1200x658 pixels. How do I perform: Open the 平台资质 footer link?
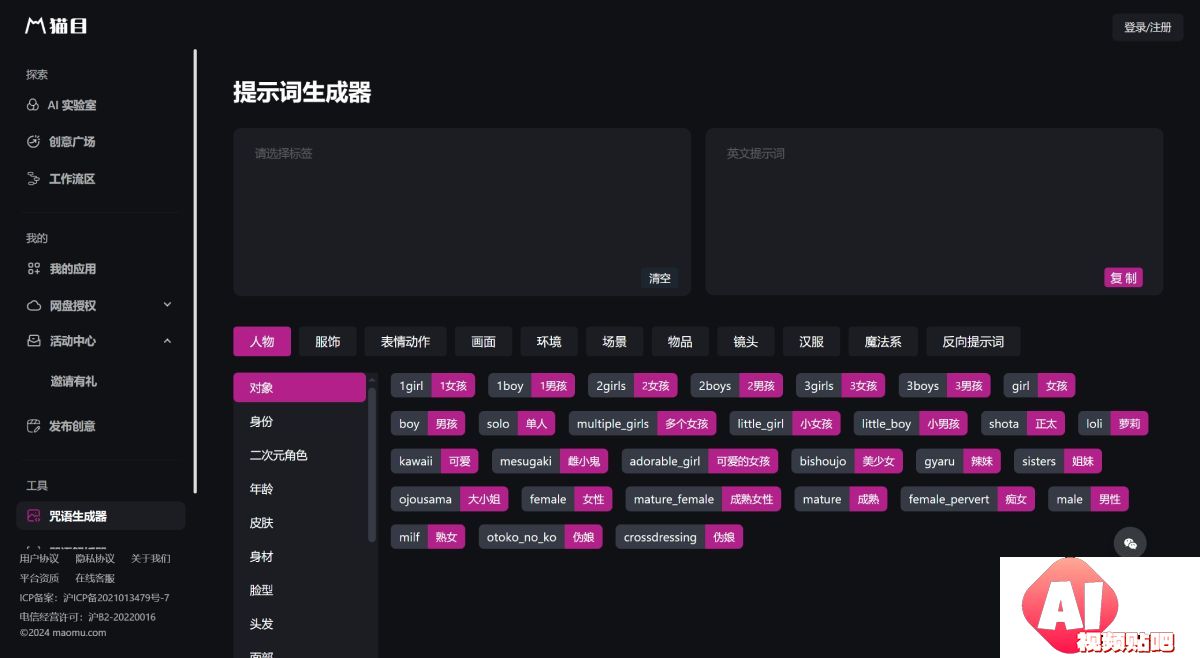point(39,578)
